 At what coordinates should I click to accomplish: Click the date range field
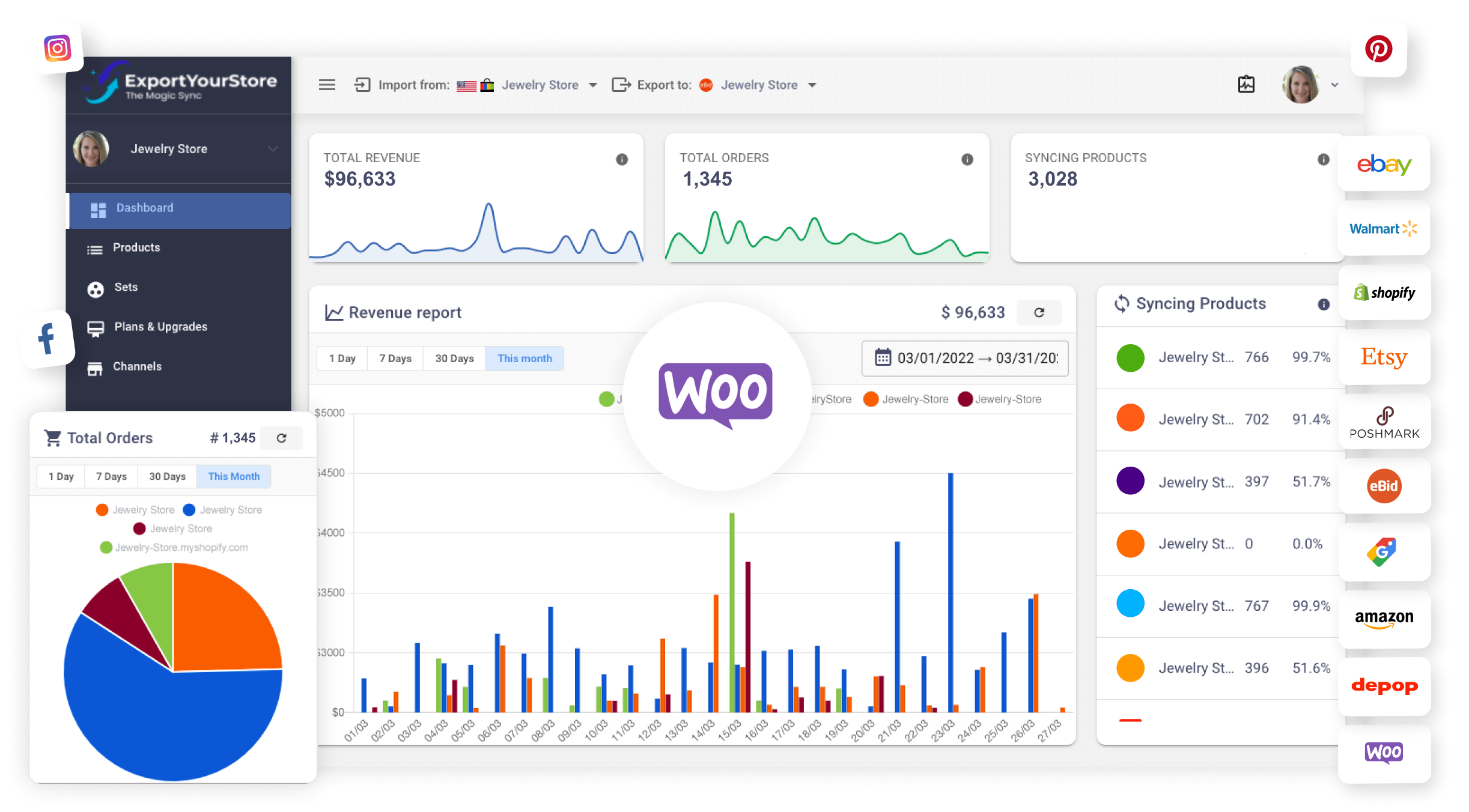tap(965, 359)
